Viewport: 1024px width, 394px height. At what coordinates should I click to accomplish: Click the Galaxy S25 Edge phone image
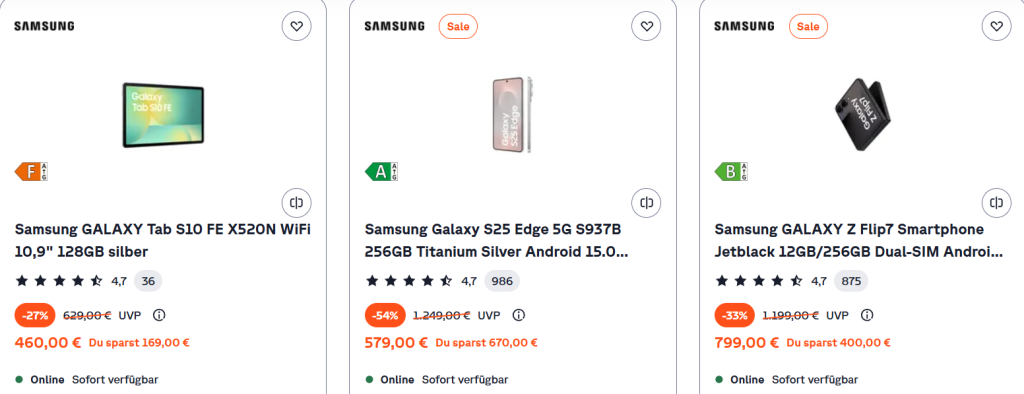tap(513, 115)
